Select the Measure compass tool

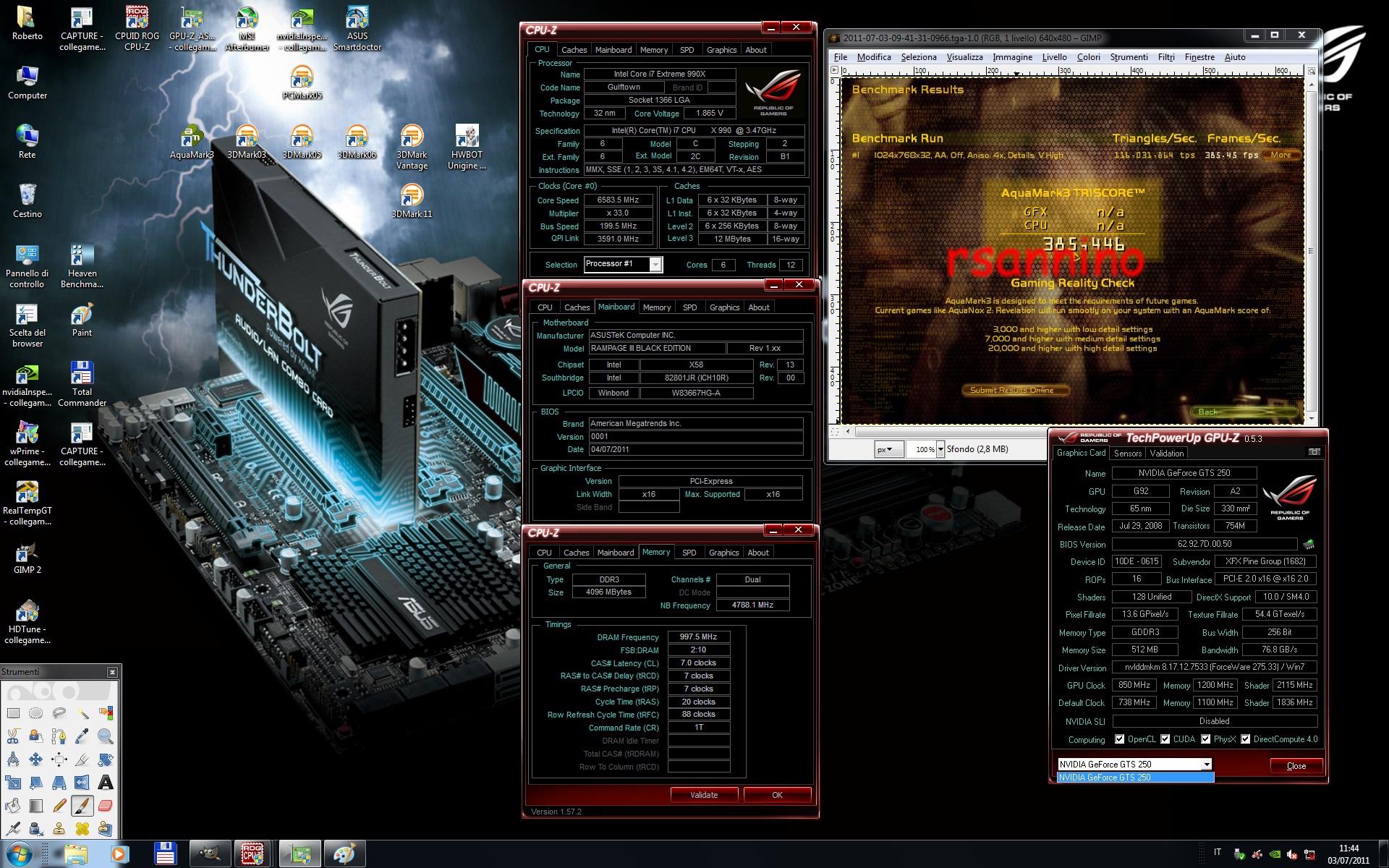[13, 759]
